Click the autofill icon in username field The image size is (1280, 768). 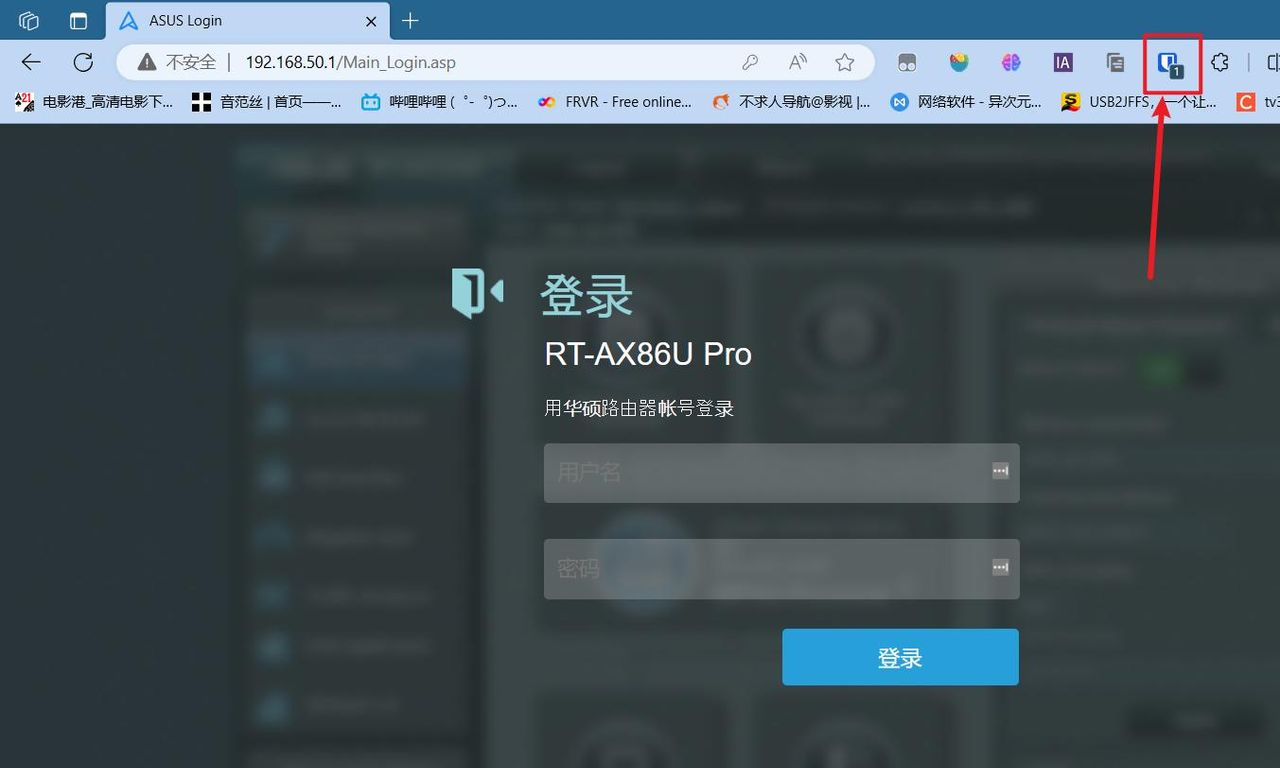pyautogui.click(x=1000, y=470)
